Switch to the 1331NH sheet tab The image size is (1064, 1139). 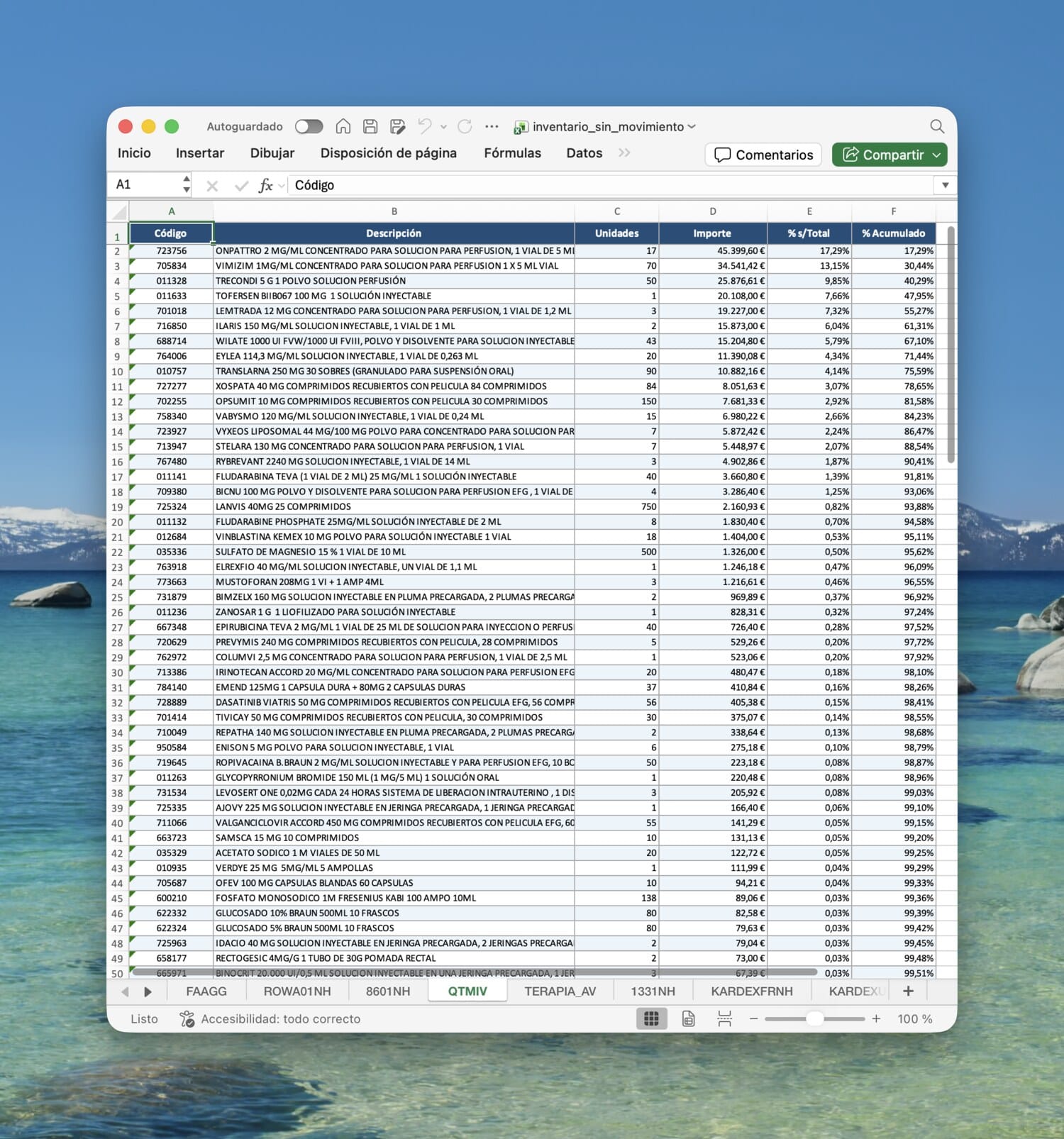pyautogui.click(x=653, y=991)
